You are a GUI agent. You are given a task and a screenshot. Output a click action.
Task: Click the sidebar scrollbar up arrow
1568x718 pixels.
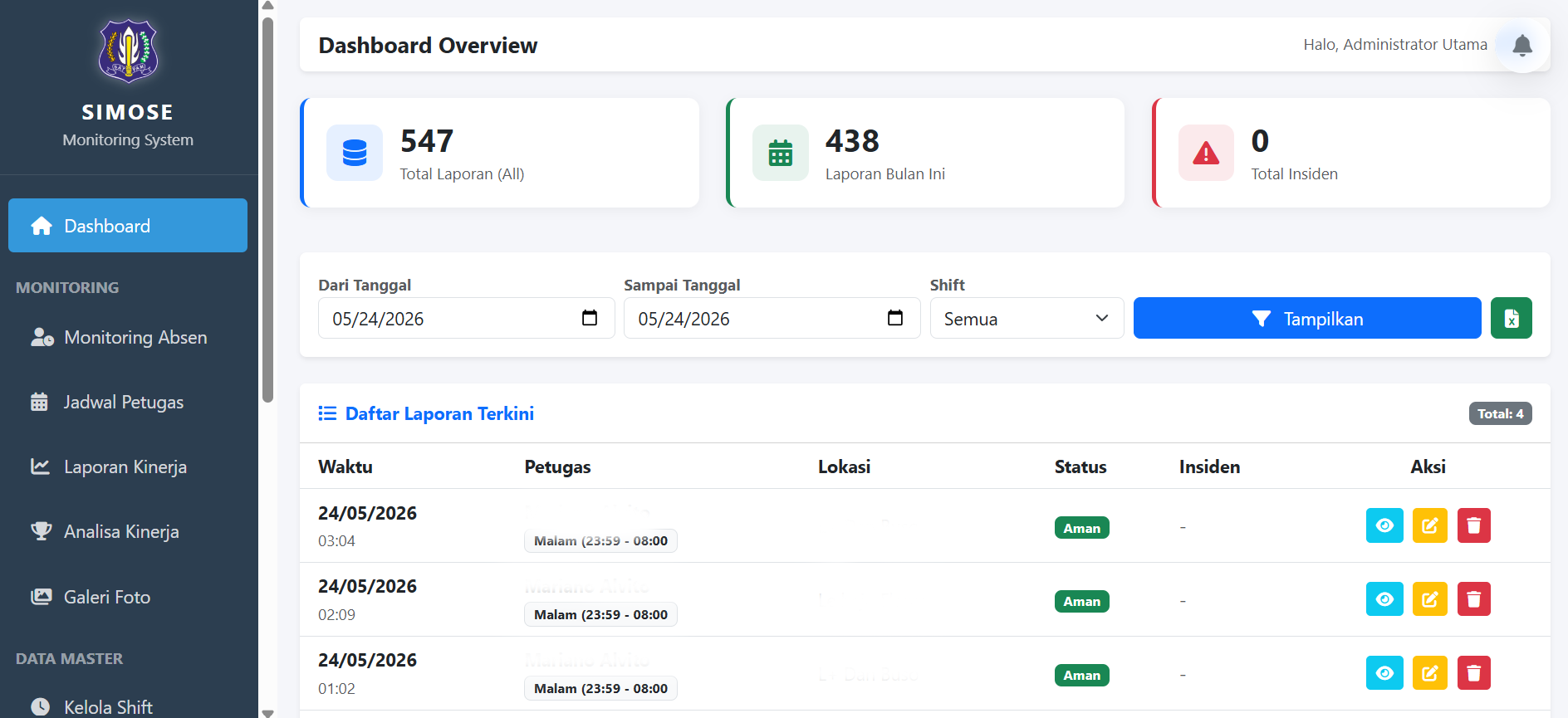click(x=267, y=6)
